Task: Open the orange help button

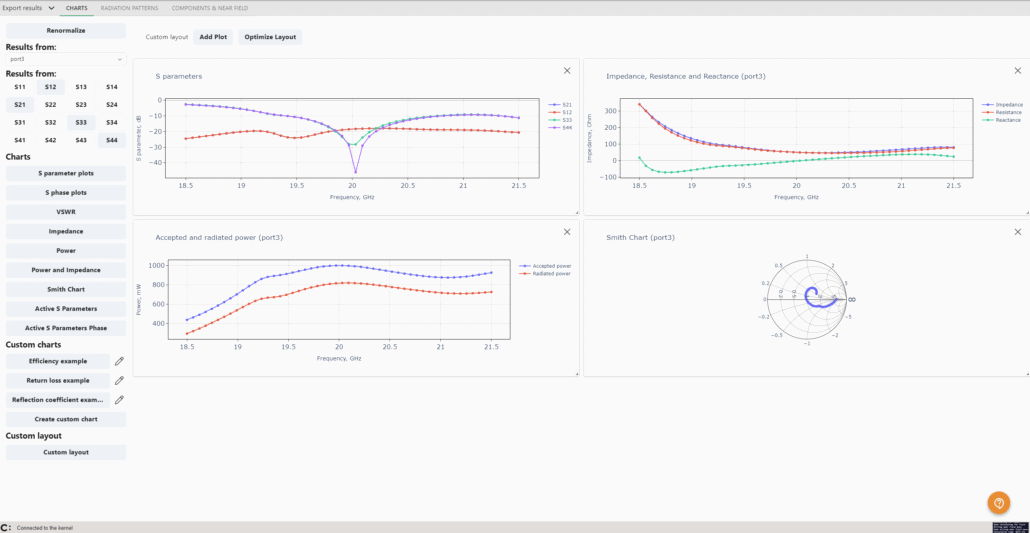Action: 998,503
